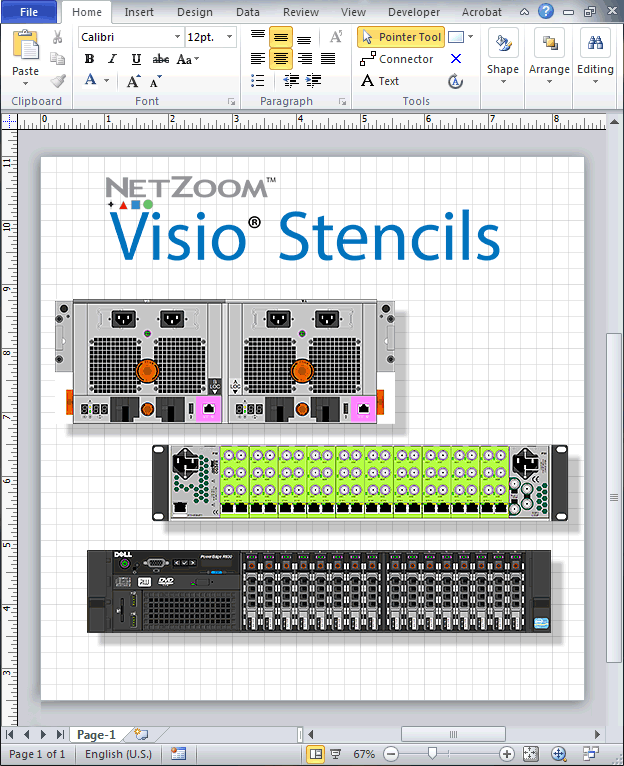This screenshot has height=766, width=624.
Task: Apply bullets to text
Action: 258,81
